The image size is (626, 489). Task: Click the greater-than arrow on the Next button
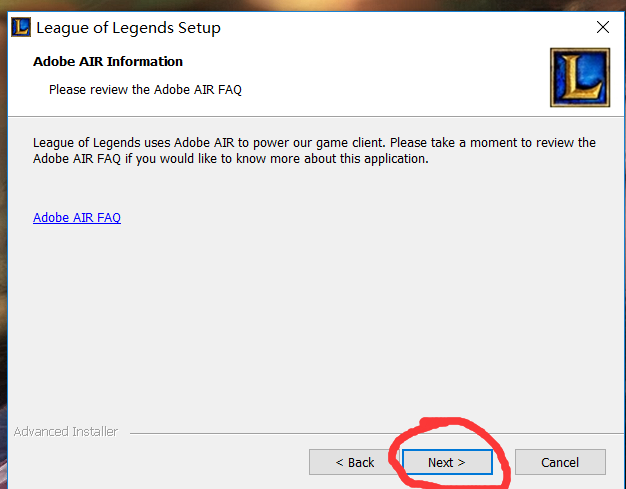point(462,462)
